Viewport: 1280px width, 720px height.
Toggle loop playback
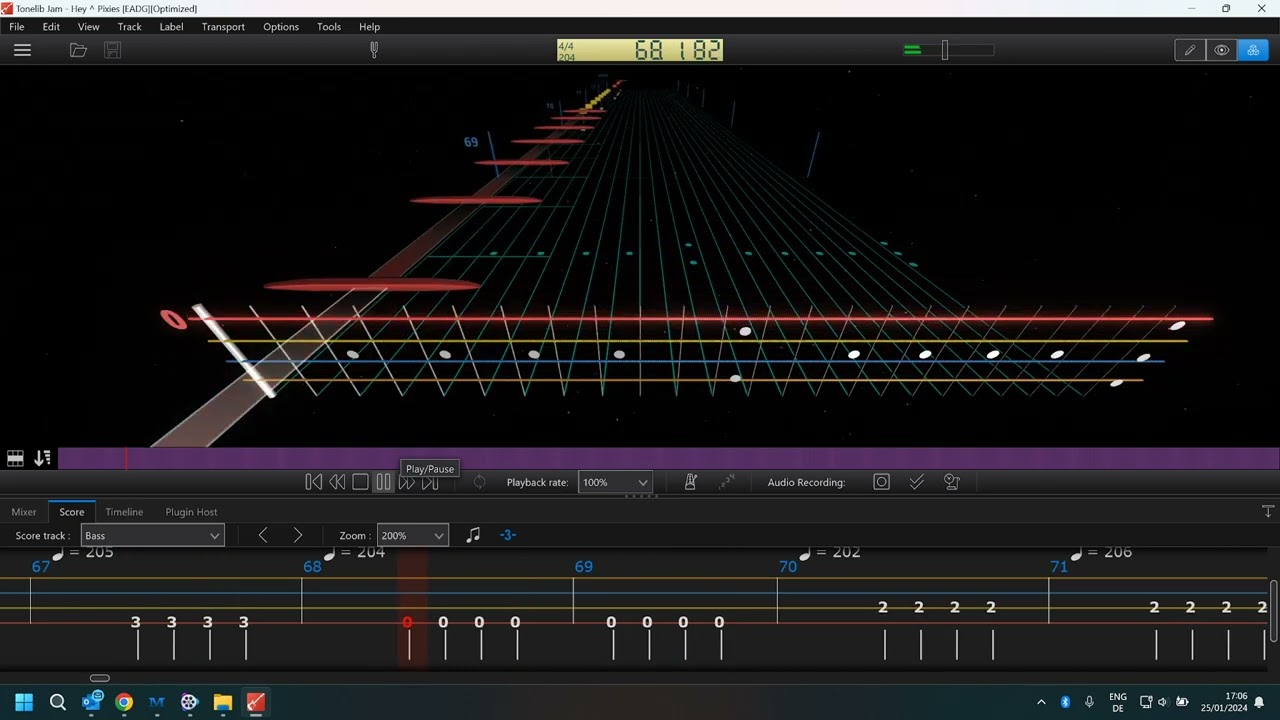[x=479, y=482]
